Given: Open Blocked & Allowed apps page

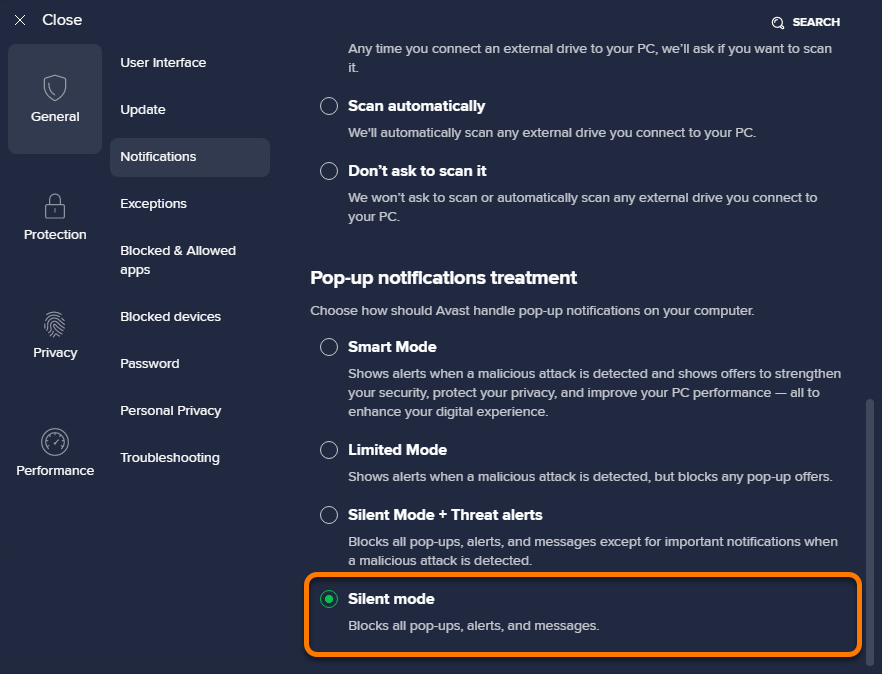Looking at the screenshot, I should [x=178, y=260].
